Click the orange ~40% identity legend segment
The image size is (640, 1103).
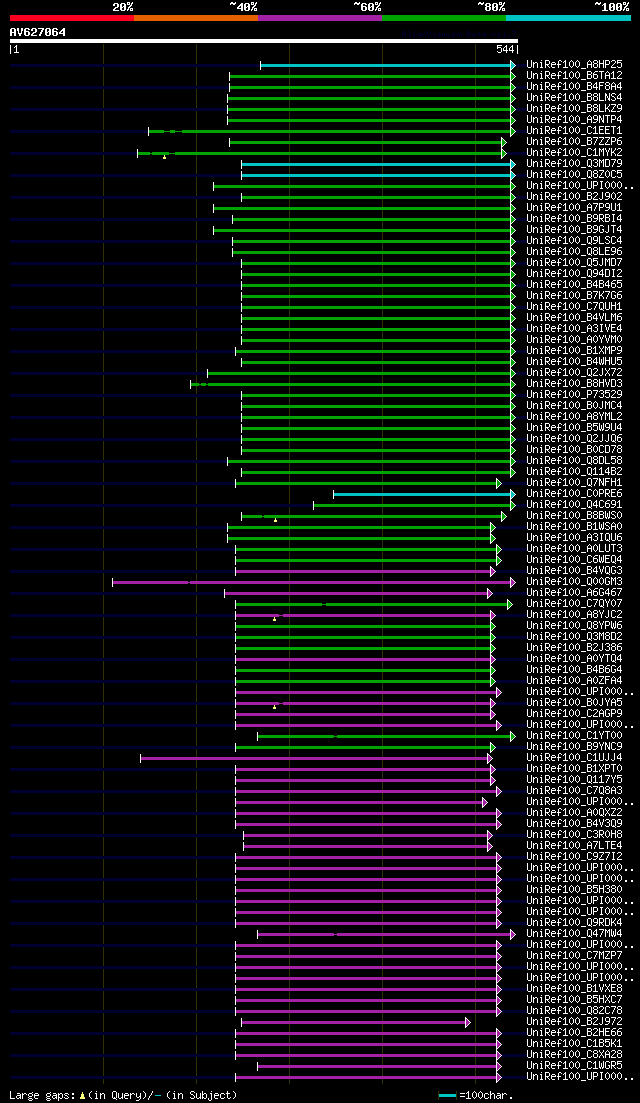point(196,18)
